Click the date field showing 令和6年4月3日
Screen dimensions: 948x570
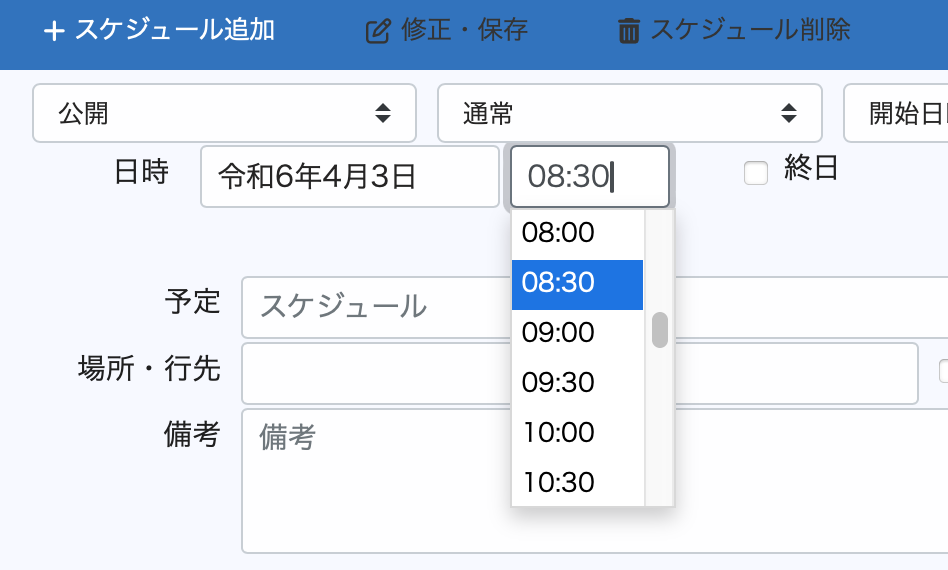click(x=349, y=177)
